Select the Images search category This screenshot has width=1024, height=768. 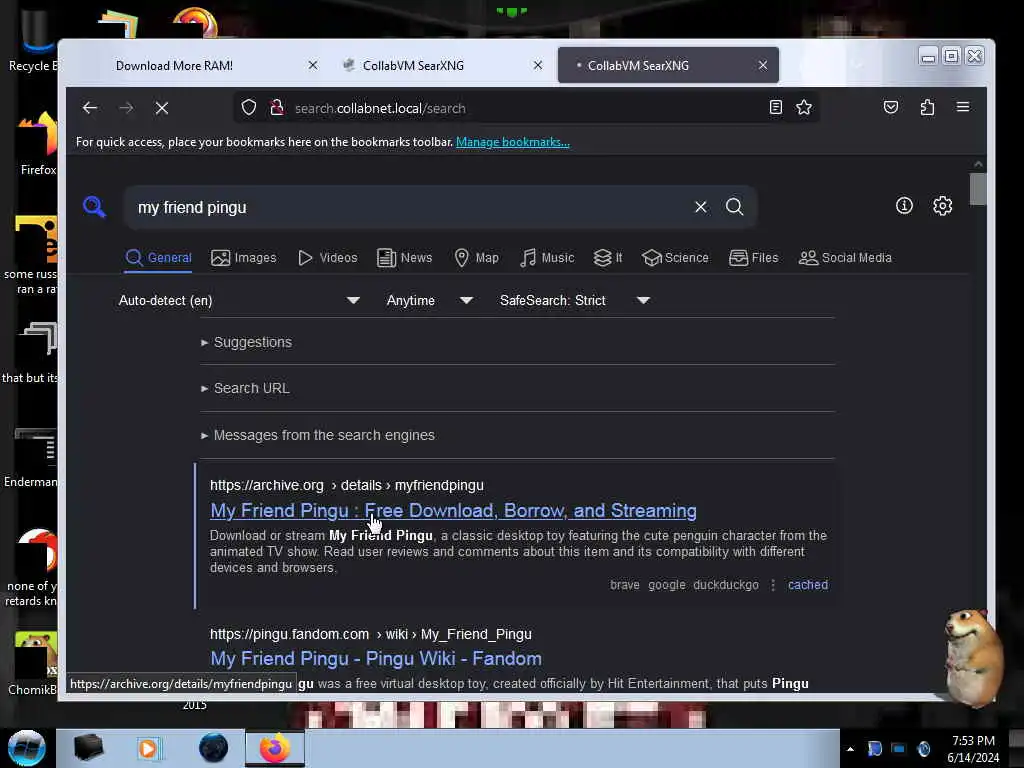click(244, 258)
